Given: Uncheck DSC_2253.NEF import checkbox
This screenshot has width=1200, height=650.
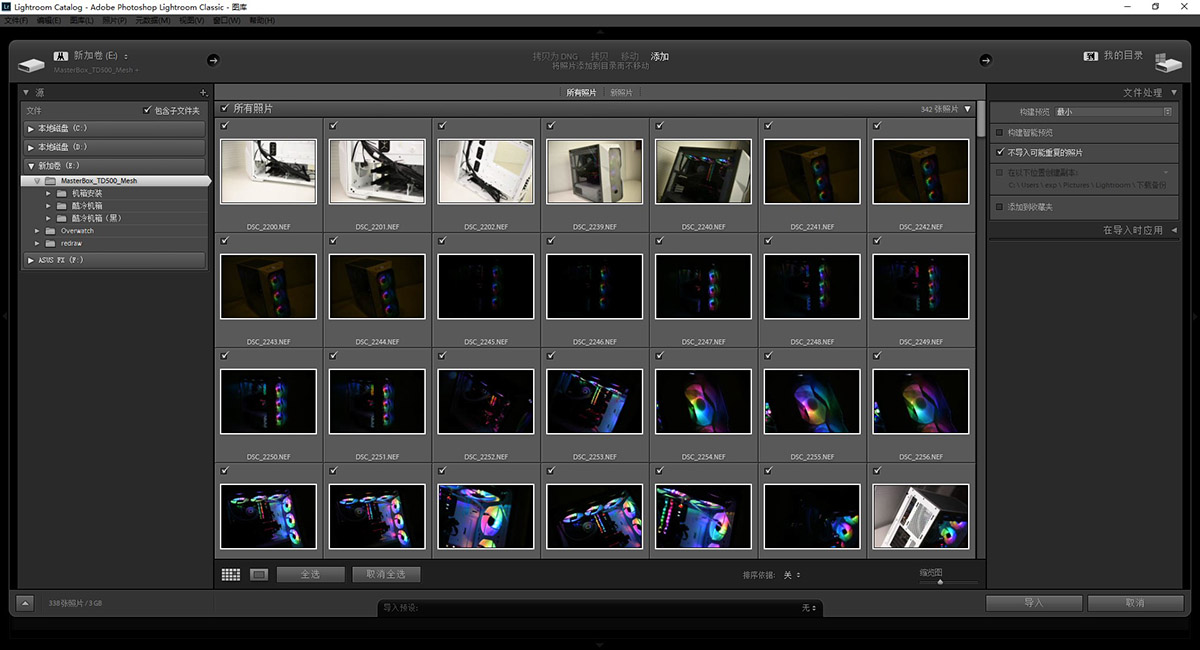Looking at the screenshot, I should [550, 356].
